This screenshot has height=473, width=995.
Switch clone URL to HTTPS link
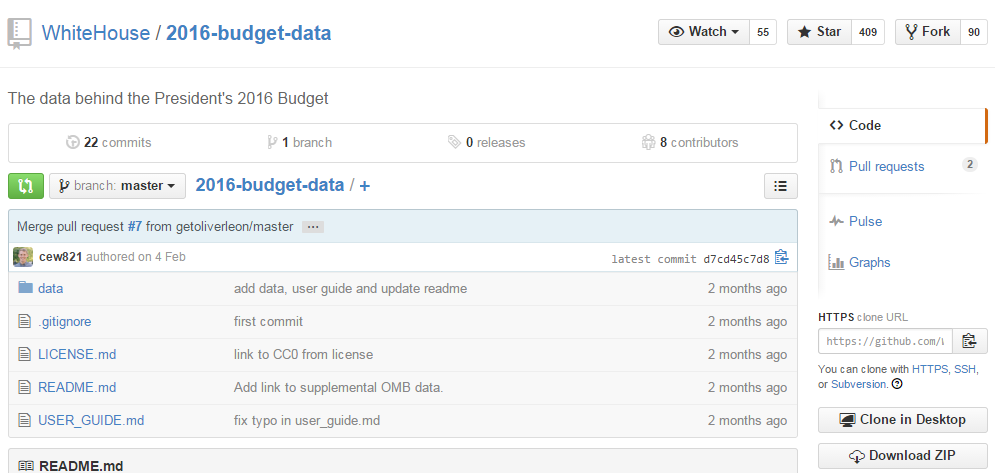coord(930,369)
